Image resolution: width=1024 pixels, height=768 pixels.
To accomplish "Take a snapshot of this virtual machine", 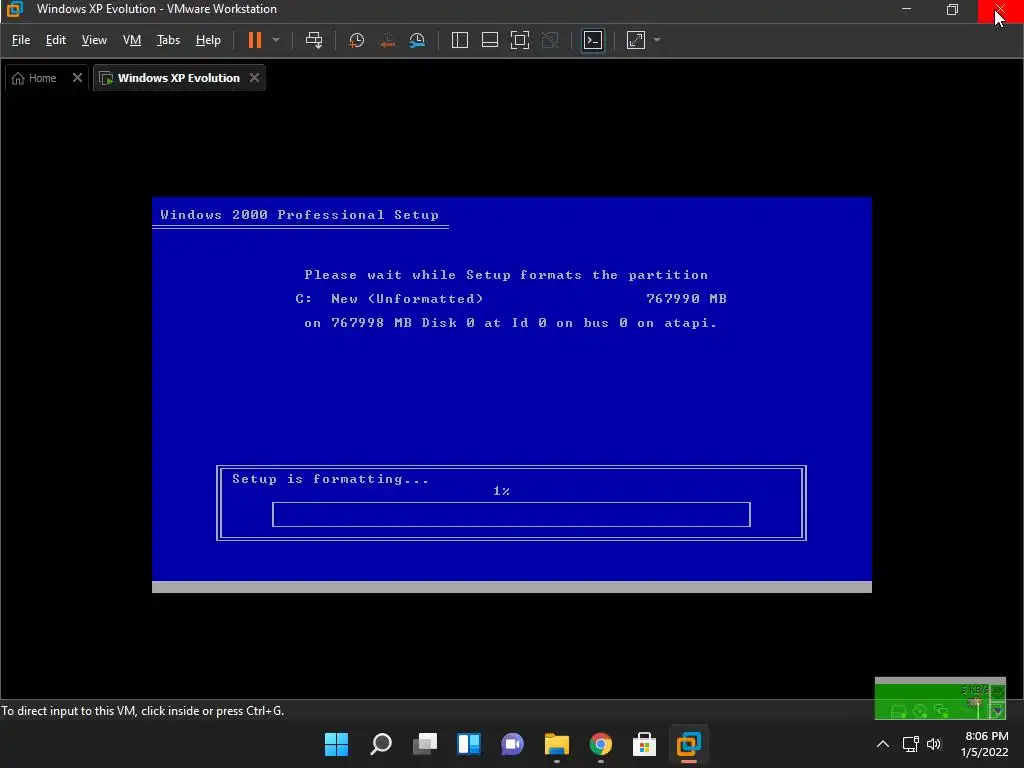I will 357,40.
